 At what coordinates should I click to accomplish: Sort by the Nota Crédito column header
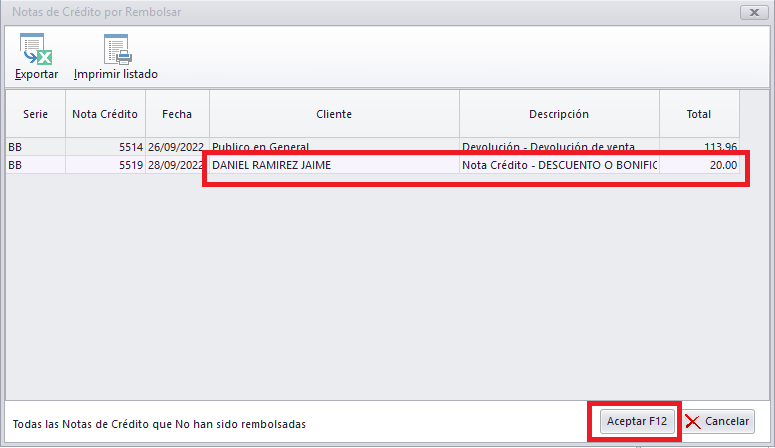pos(105,114)
